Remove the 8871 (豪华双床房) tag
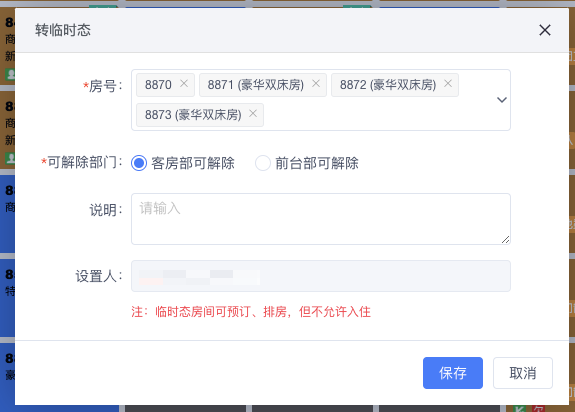575x412 pixels. [316, 84]
